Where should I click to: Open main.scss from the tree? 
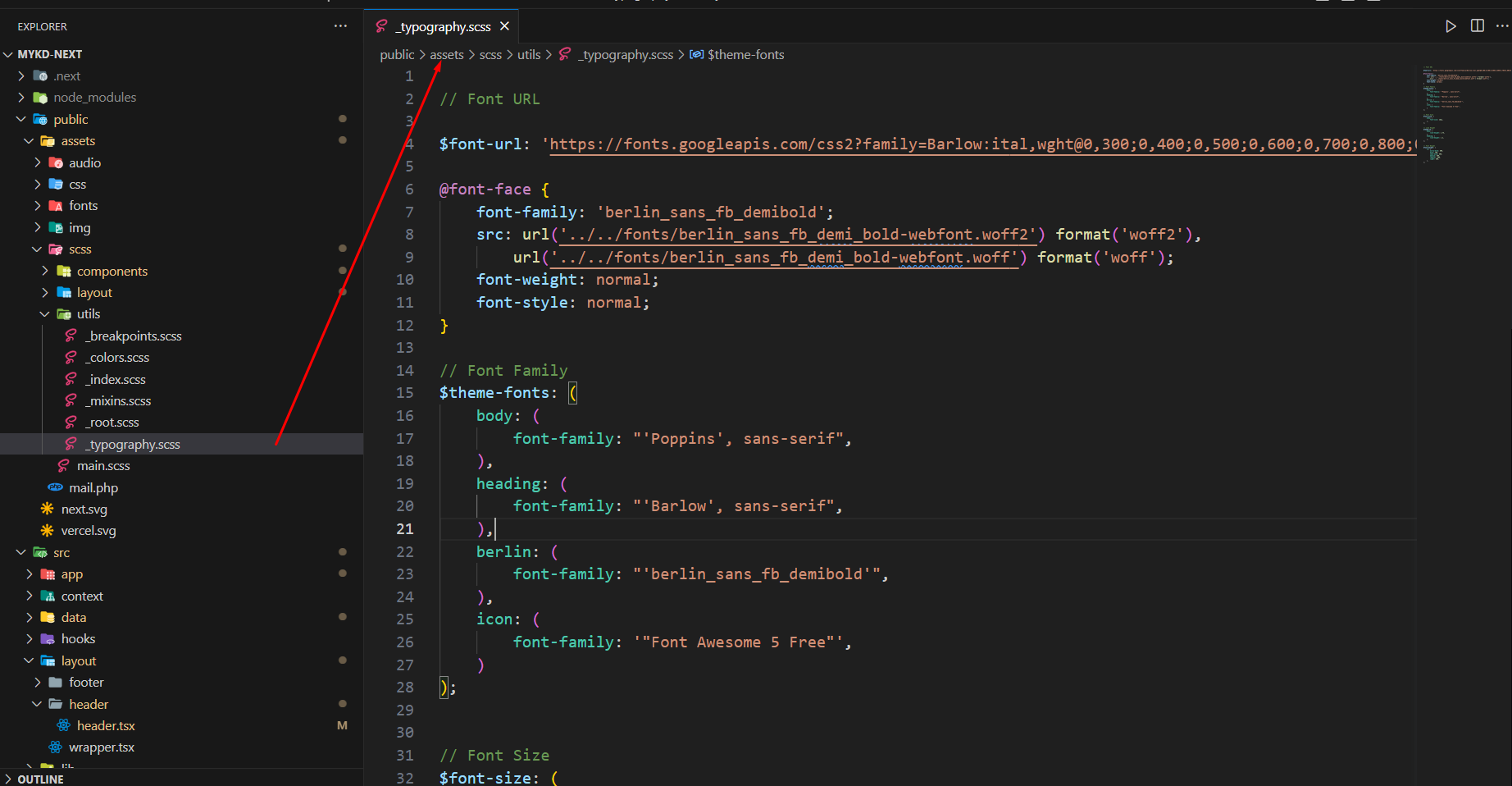click(x=103, y=465)
